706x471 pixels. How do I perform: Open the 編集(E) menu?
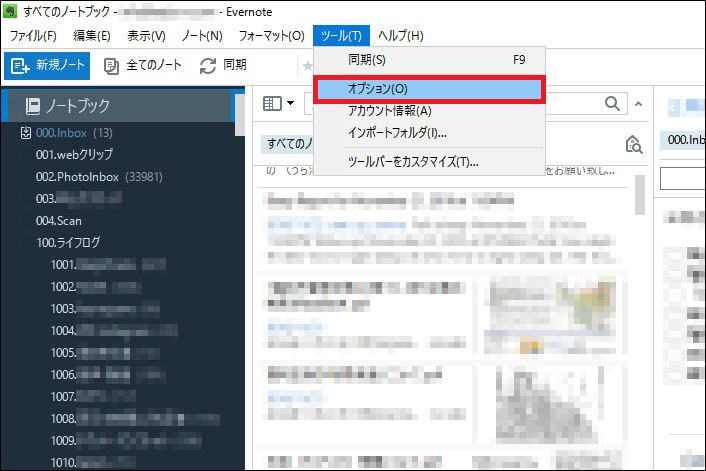(92, 36)
